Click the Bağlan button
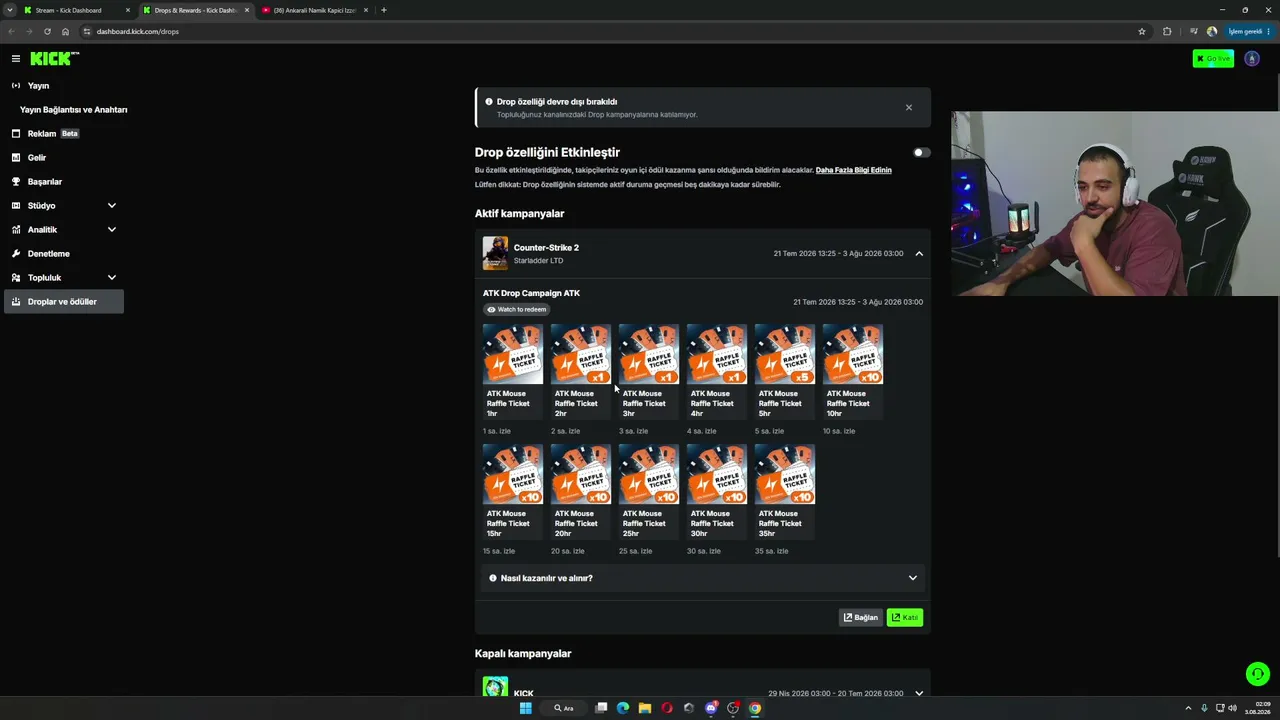 point(861,618)
